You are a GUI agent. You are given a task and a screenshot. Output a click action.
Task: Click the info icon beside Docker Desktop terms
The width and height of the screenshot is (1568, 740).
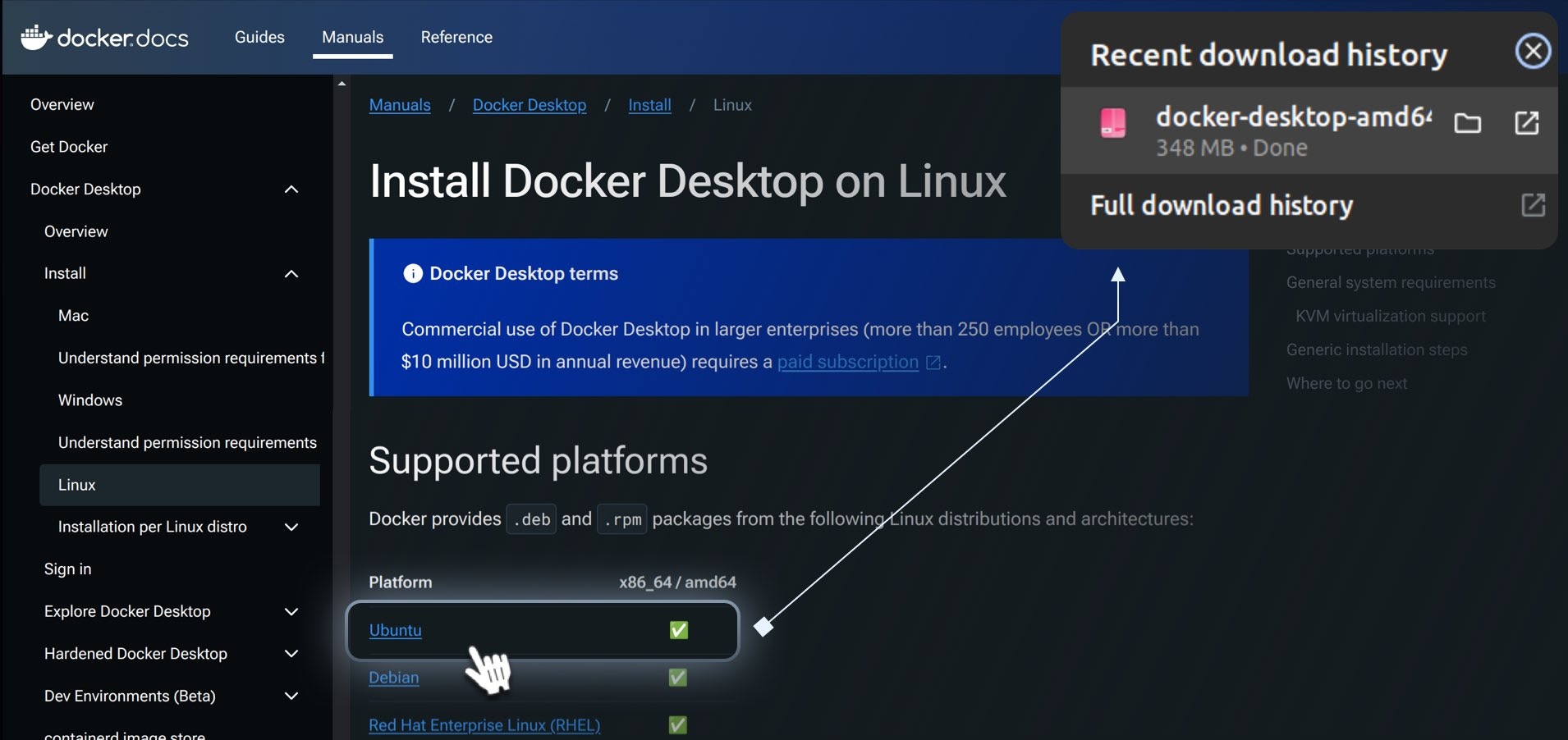coord(413,273)
